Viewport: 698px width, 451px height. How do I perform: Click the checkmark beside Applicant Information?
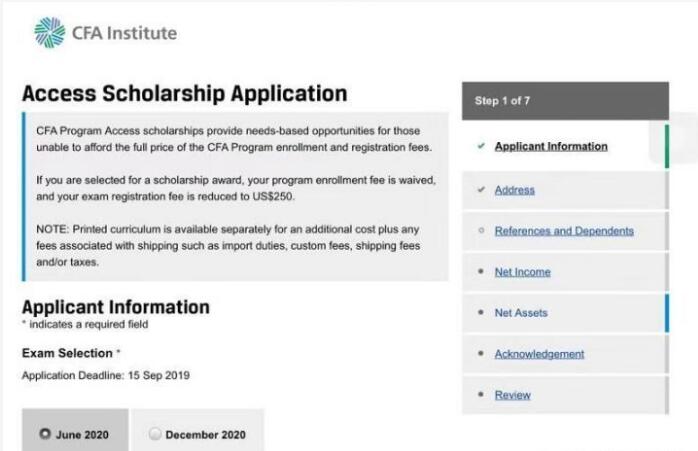tap(482, 146)
